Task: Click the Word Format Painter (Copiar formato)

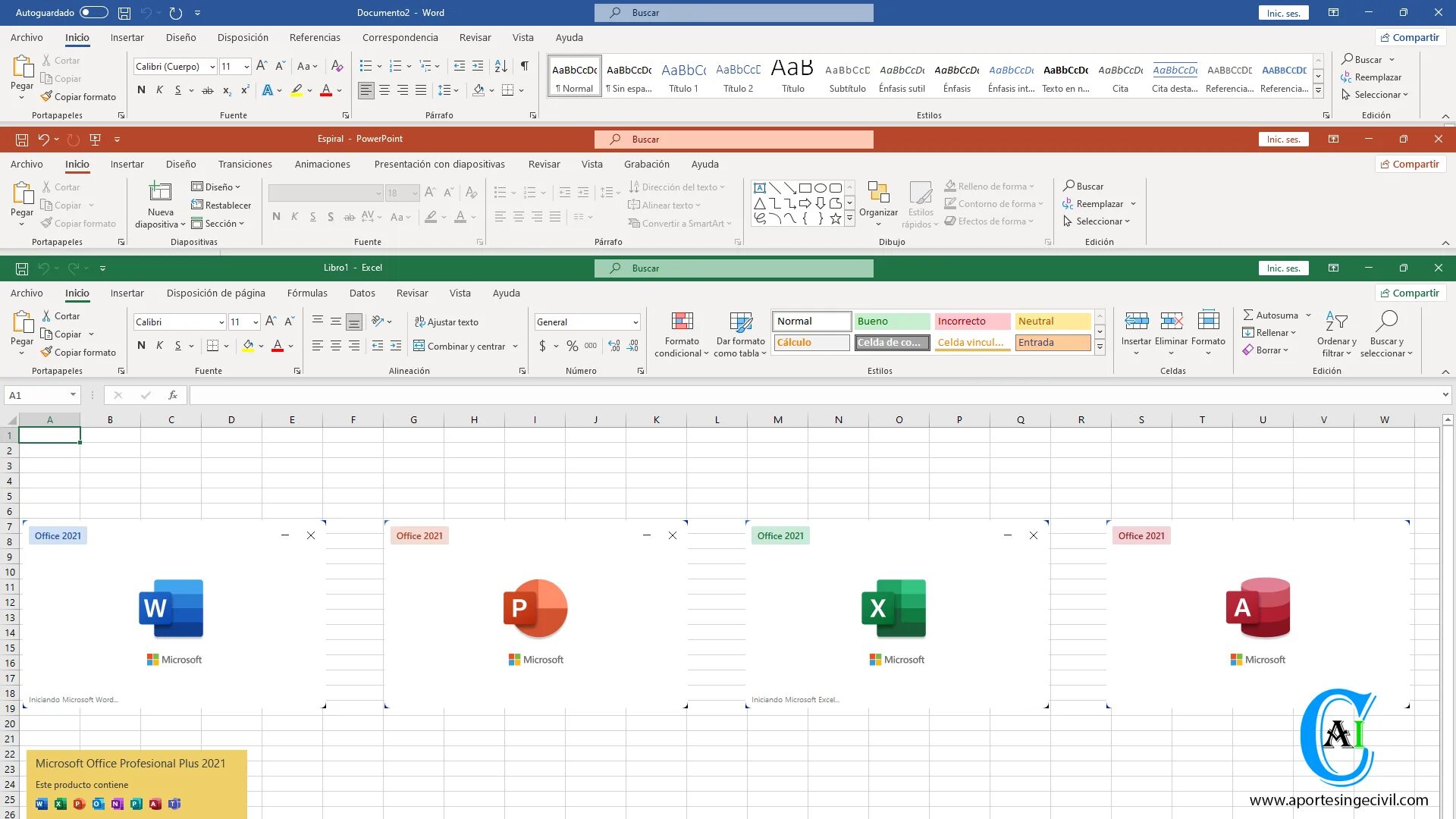Action: click(x=79, y=97)
